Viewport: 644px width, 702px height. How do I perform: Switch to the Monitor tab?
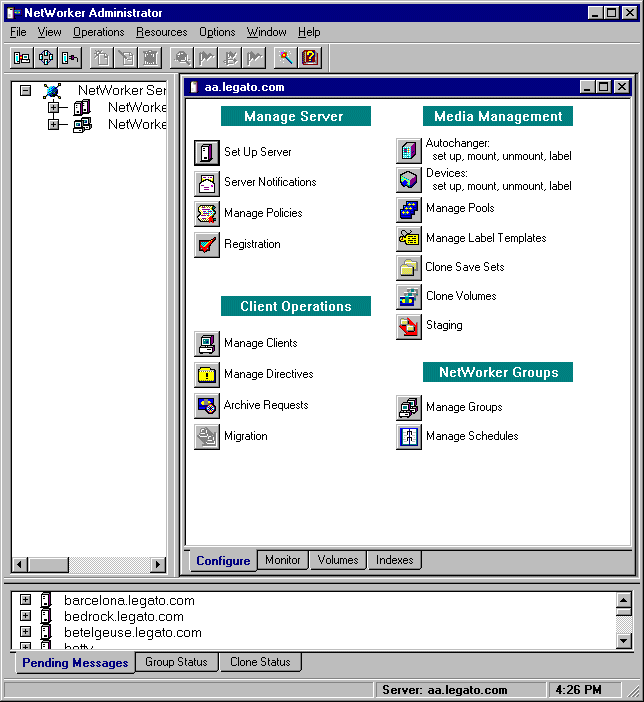coord(282,560)
